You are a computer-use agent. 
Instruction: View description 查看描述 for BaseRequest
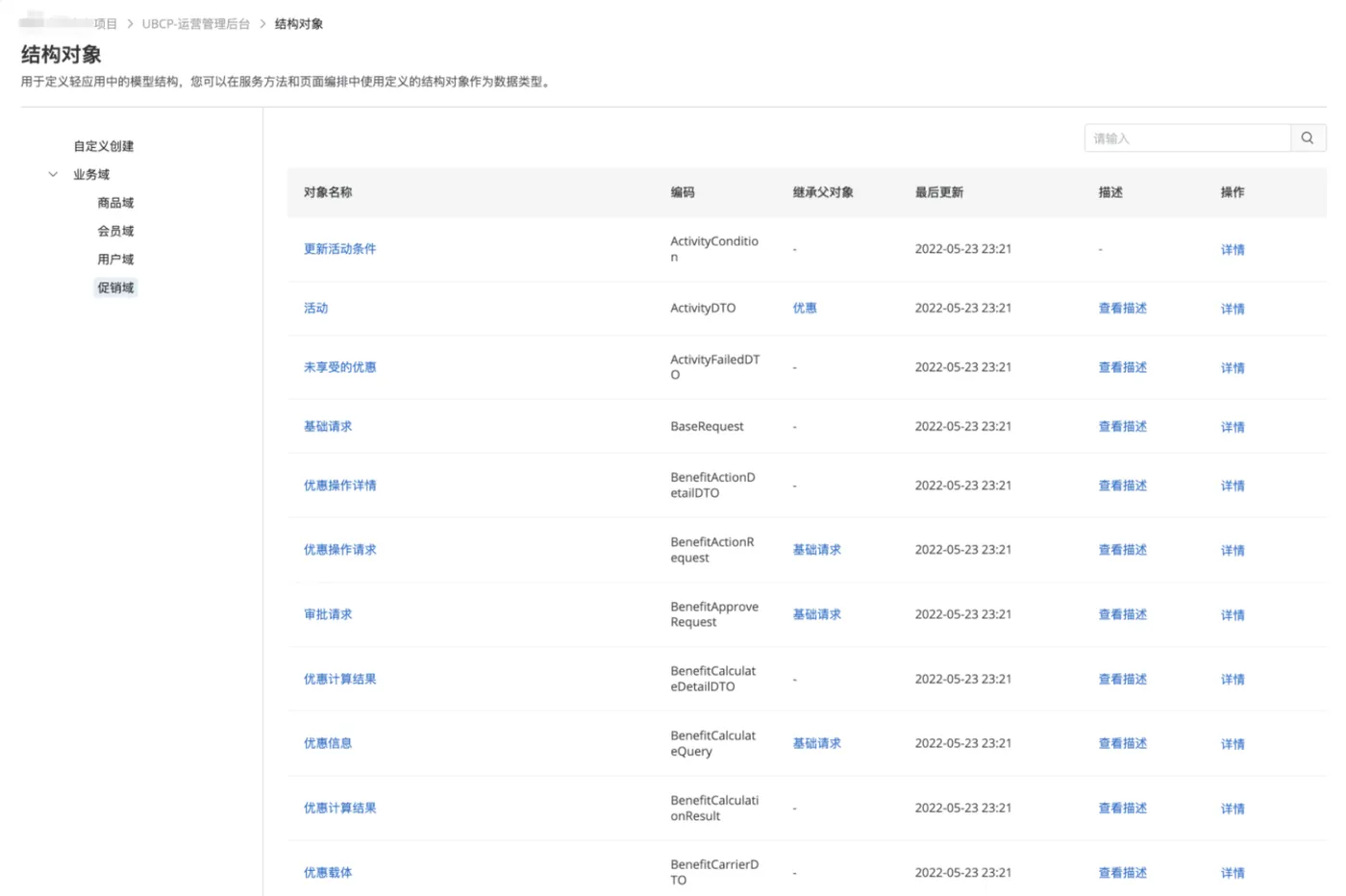[x=1122, y=427]
